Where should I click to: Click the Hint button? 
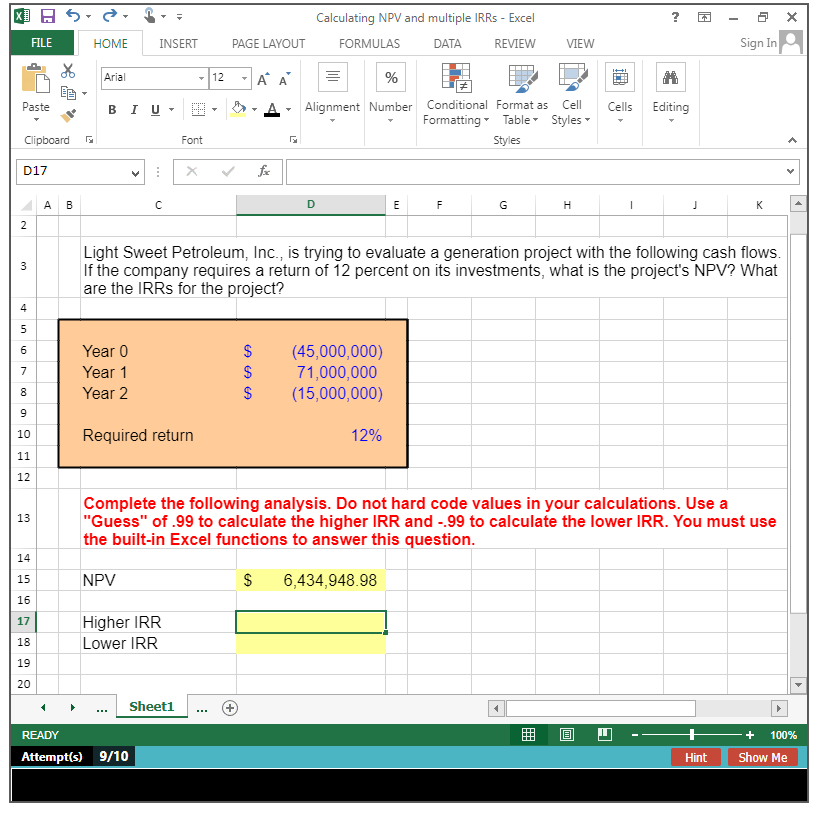tap(695, 757)
